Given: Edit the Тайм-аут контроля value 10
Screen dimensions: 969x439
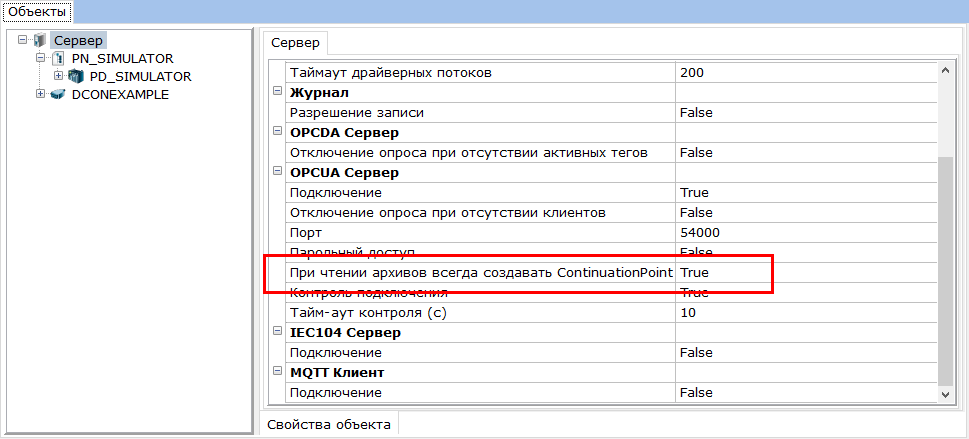Looking at the screenshot, I should [806, 313].
